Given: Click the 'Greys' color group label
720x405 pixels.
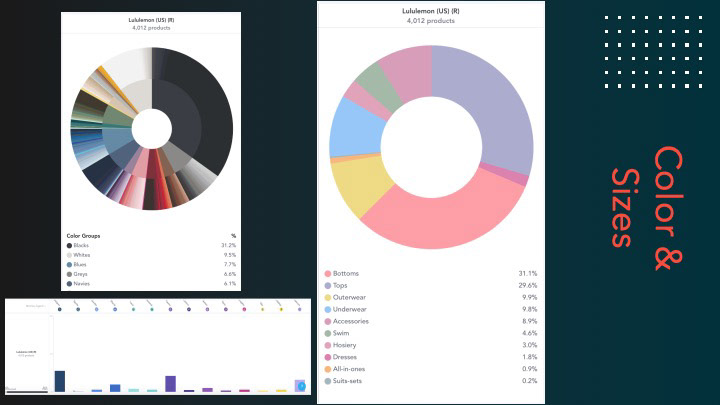Looking at the screenshot, I should pyautogui.click(x=80, y=274).
